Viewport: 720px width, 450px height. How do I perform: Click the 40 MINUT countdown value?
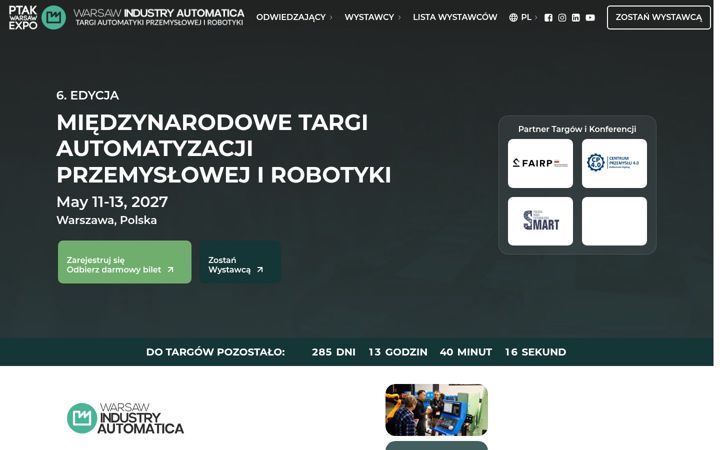pyautogui.click(x=466, y=352)
